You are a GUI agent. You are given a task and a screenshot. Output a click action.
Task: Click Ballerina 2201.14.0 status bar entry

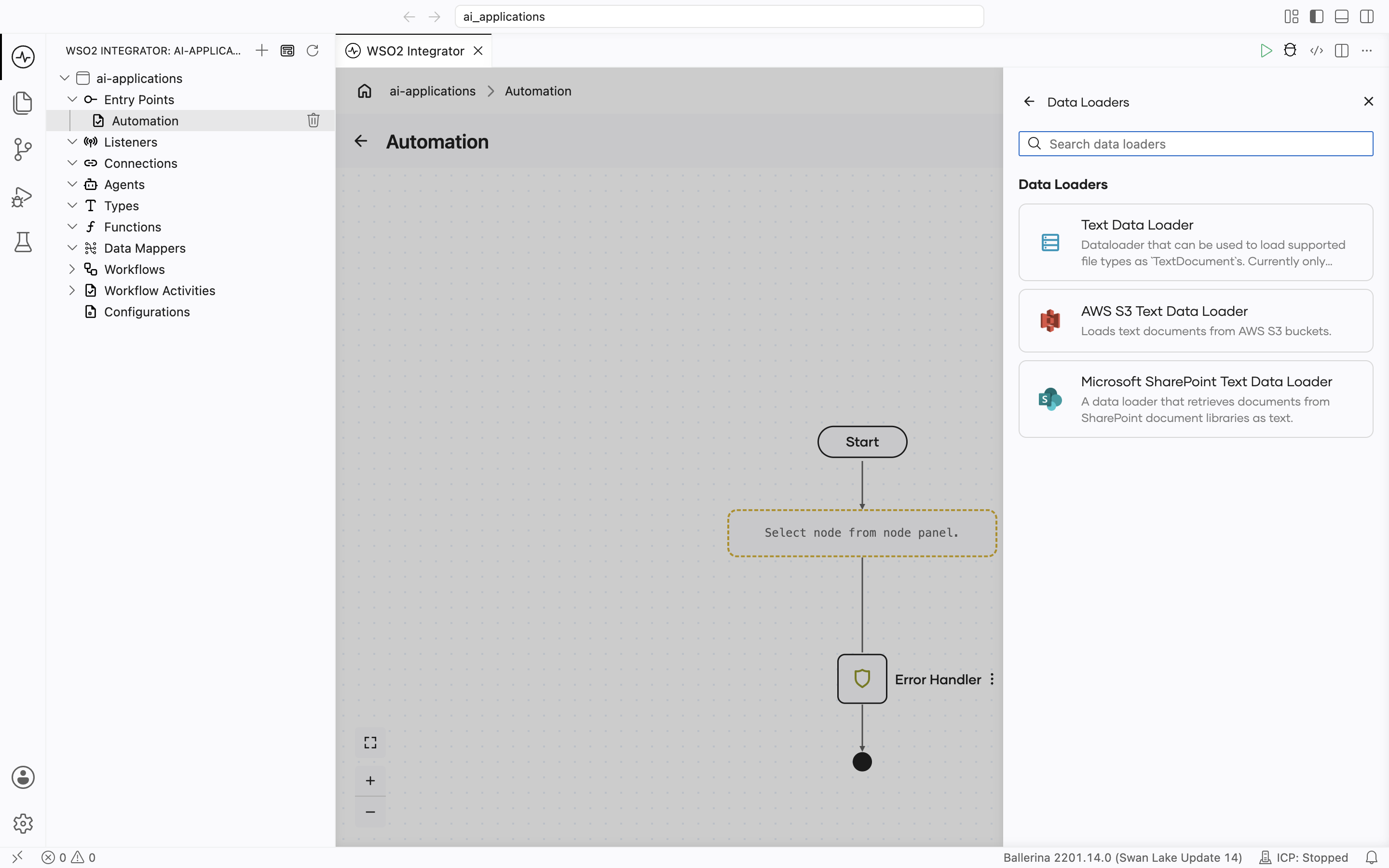pos(1122,857)
